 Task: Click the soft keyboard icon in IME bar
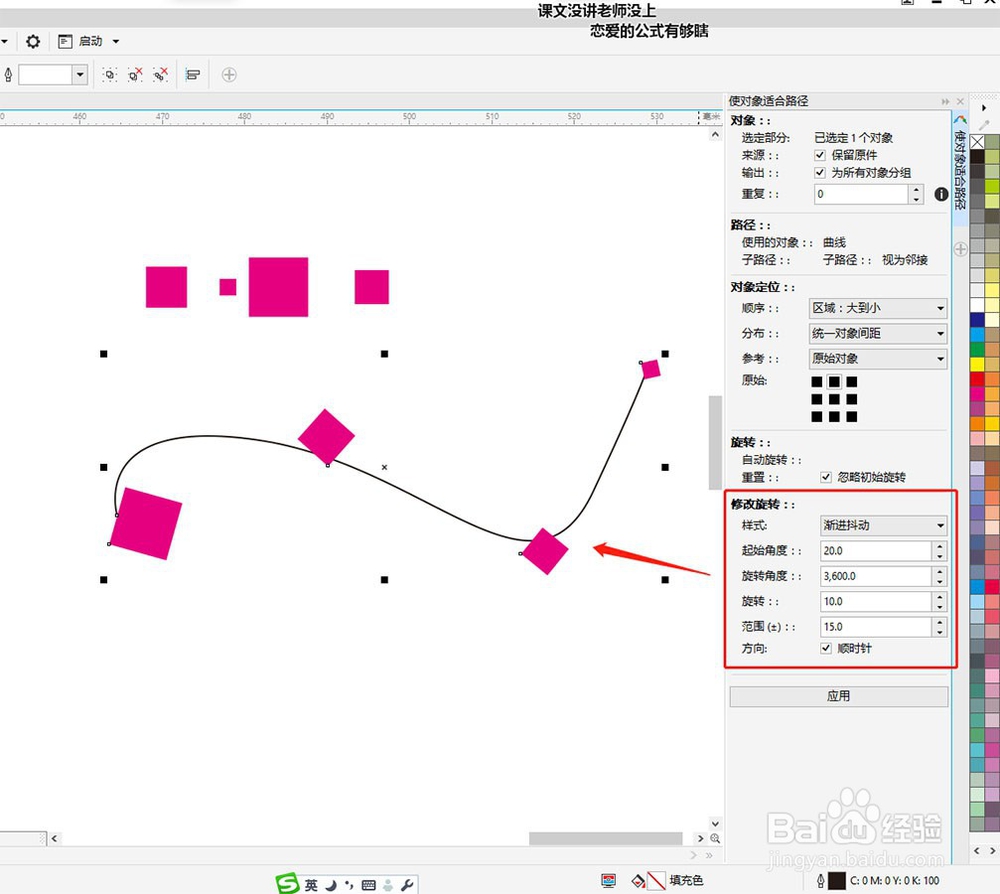click(x=369, y=885)
